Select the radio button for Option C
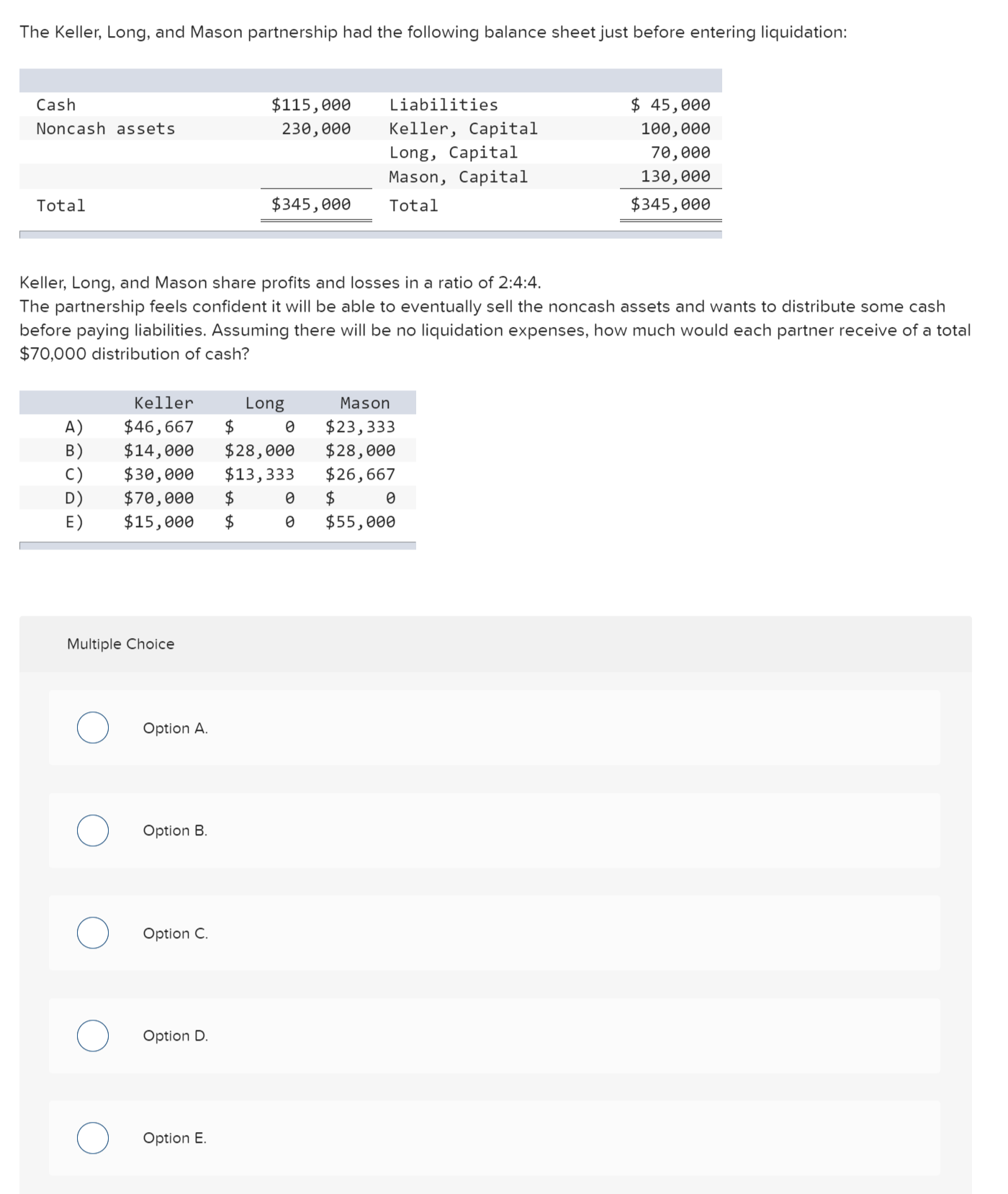This screenshot has width=1008, height=1194. (92, 933)
